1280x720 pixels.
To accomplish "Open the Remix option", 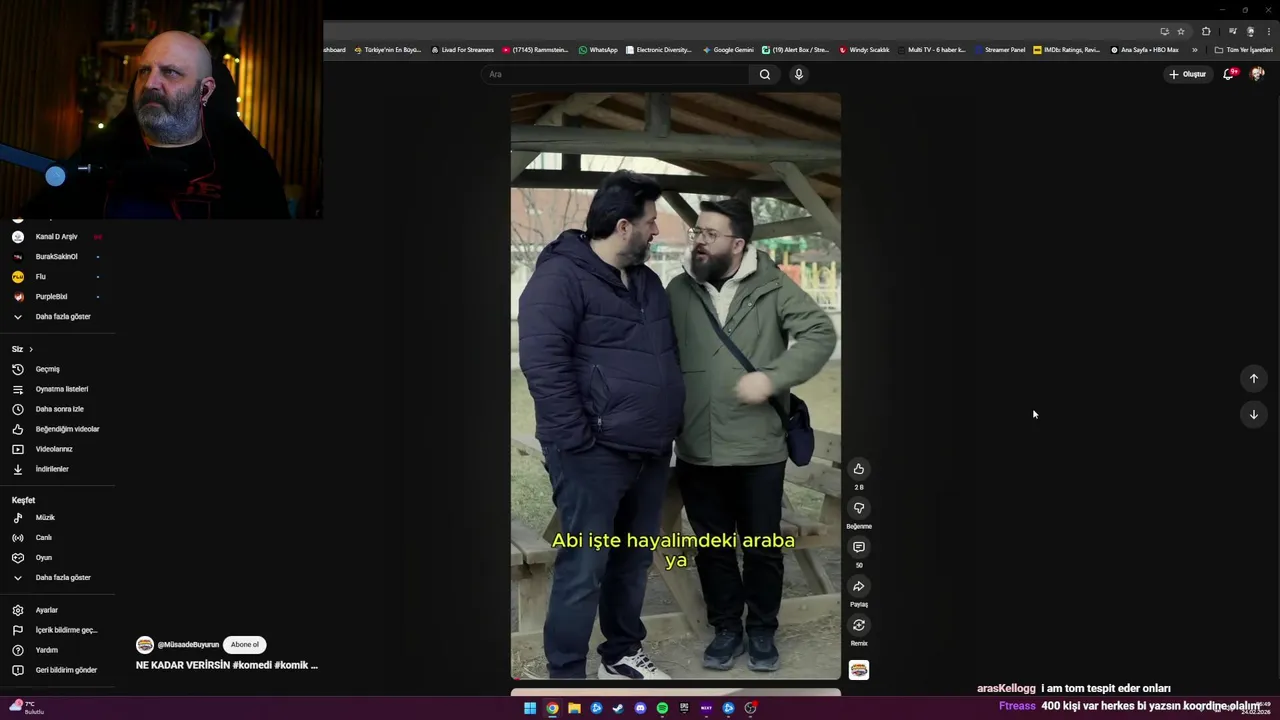I will 858,625.
